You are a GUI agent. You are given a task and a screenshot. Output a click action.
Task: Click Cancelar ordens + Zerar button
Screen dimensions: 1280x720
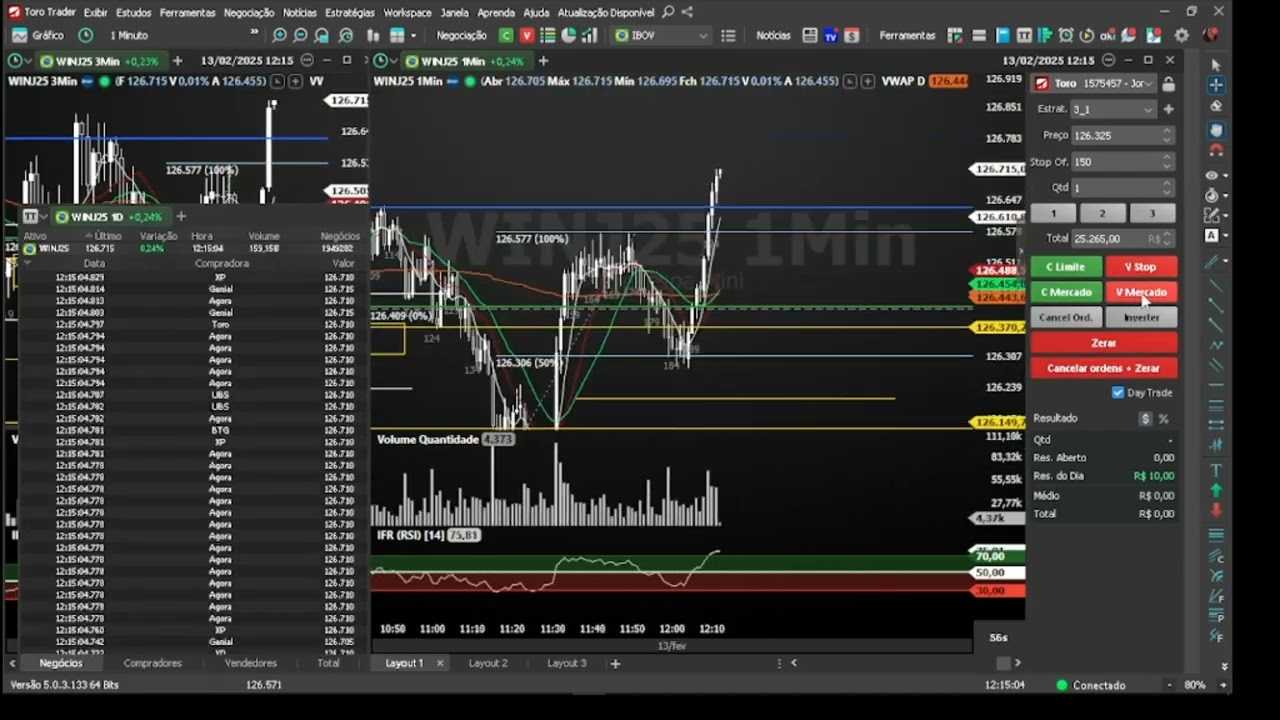pos(1104,368)
